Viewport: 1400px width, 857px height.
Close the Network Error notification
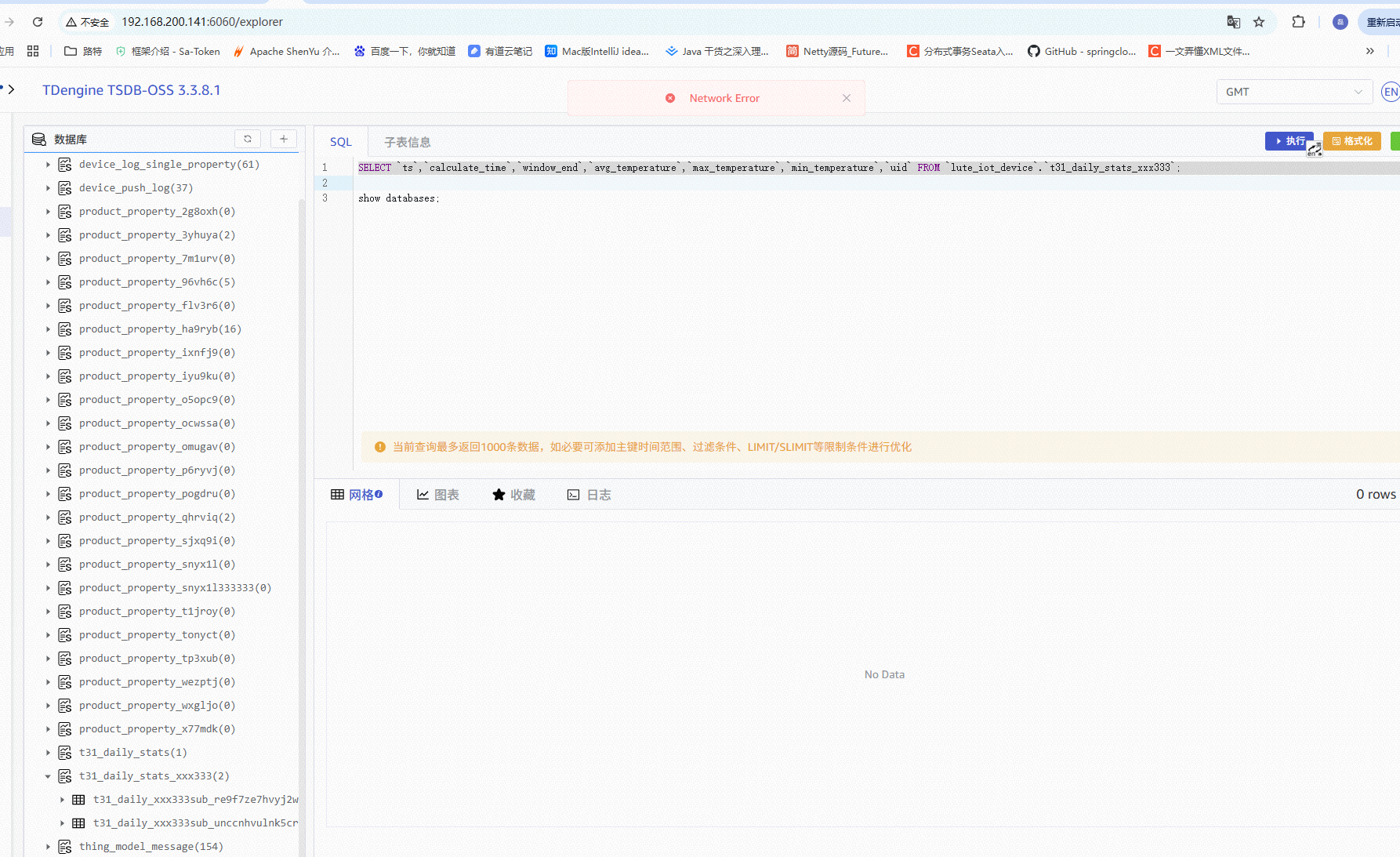847,98
